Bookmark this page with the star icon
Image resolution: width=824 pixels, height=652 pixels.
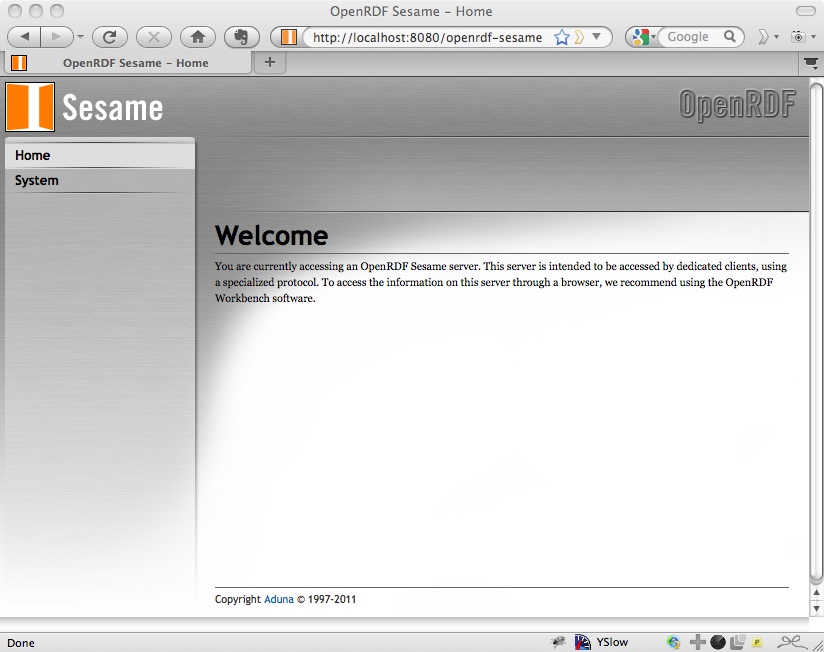(x=561, y=37)
